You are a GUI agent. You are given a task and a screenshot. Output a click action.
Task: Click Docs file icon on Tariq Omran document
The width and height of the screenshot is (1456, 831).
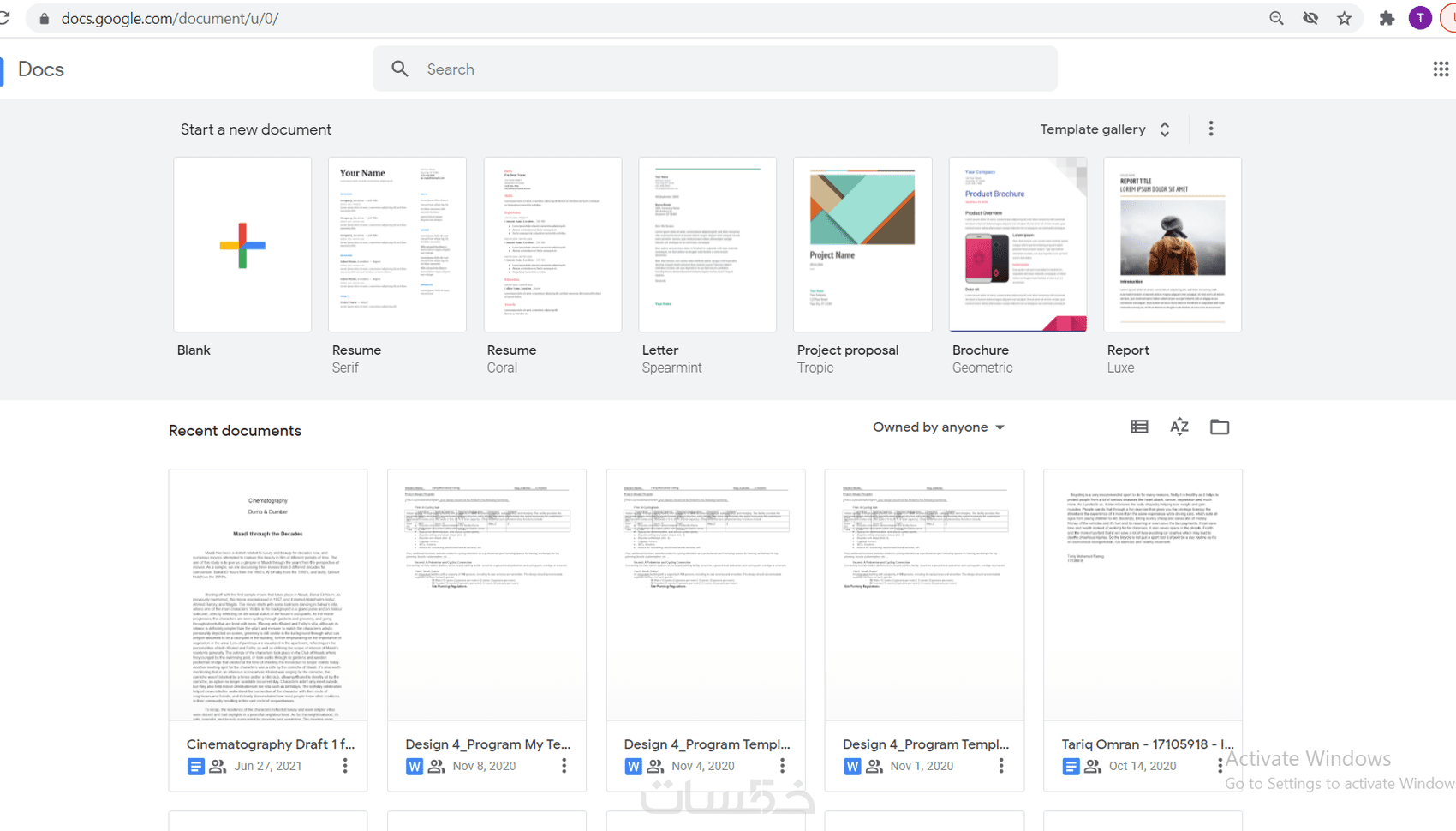pos(1071,767)
